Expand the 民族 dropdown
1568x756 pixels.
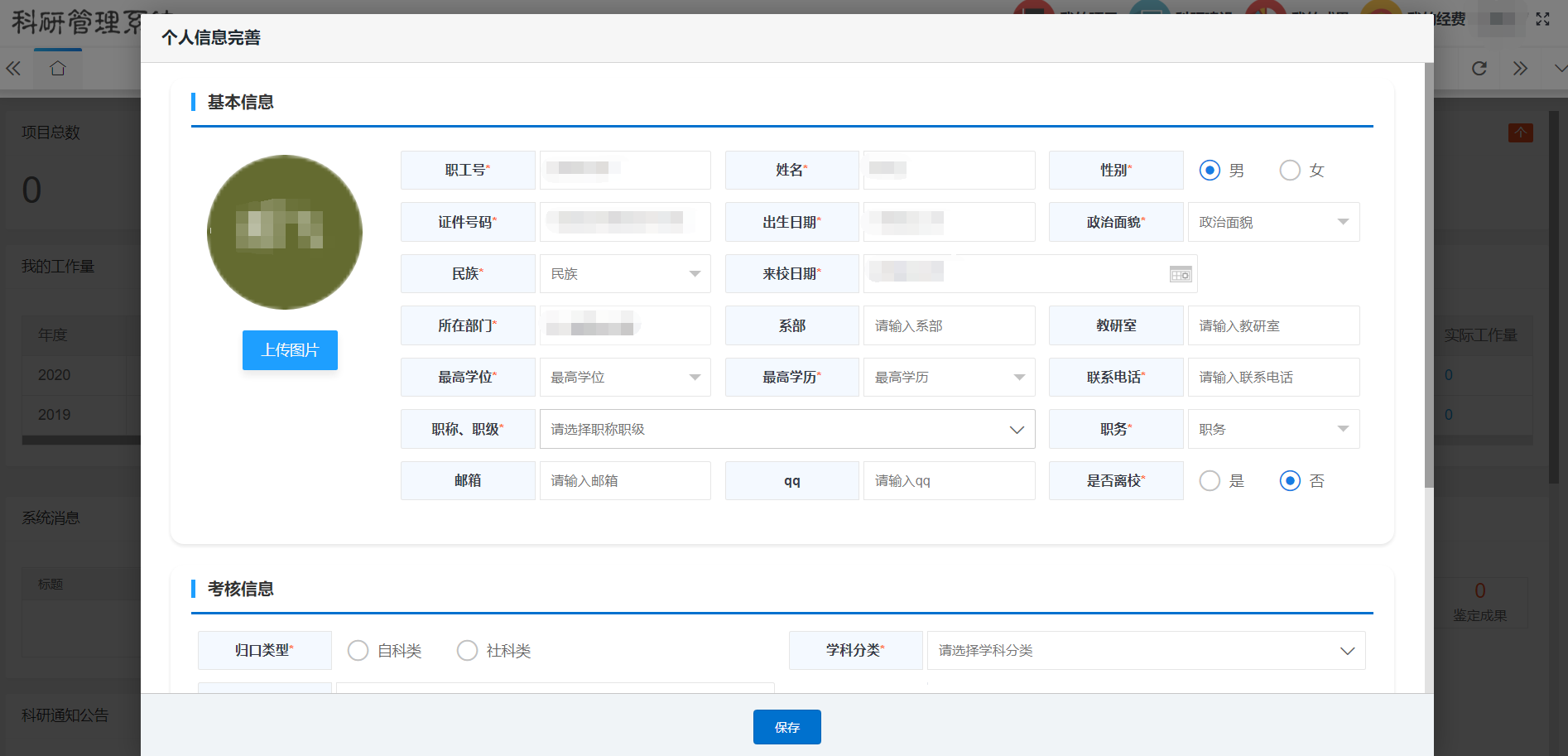pos(625,274)
